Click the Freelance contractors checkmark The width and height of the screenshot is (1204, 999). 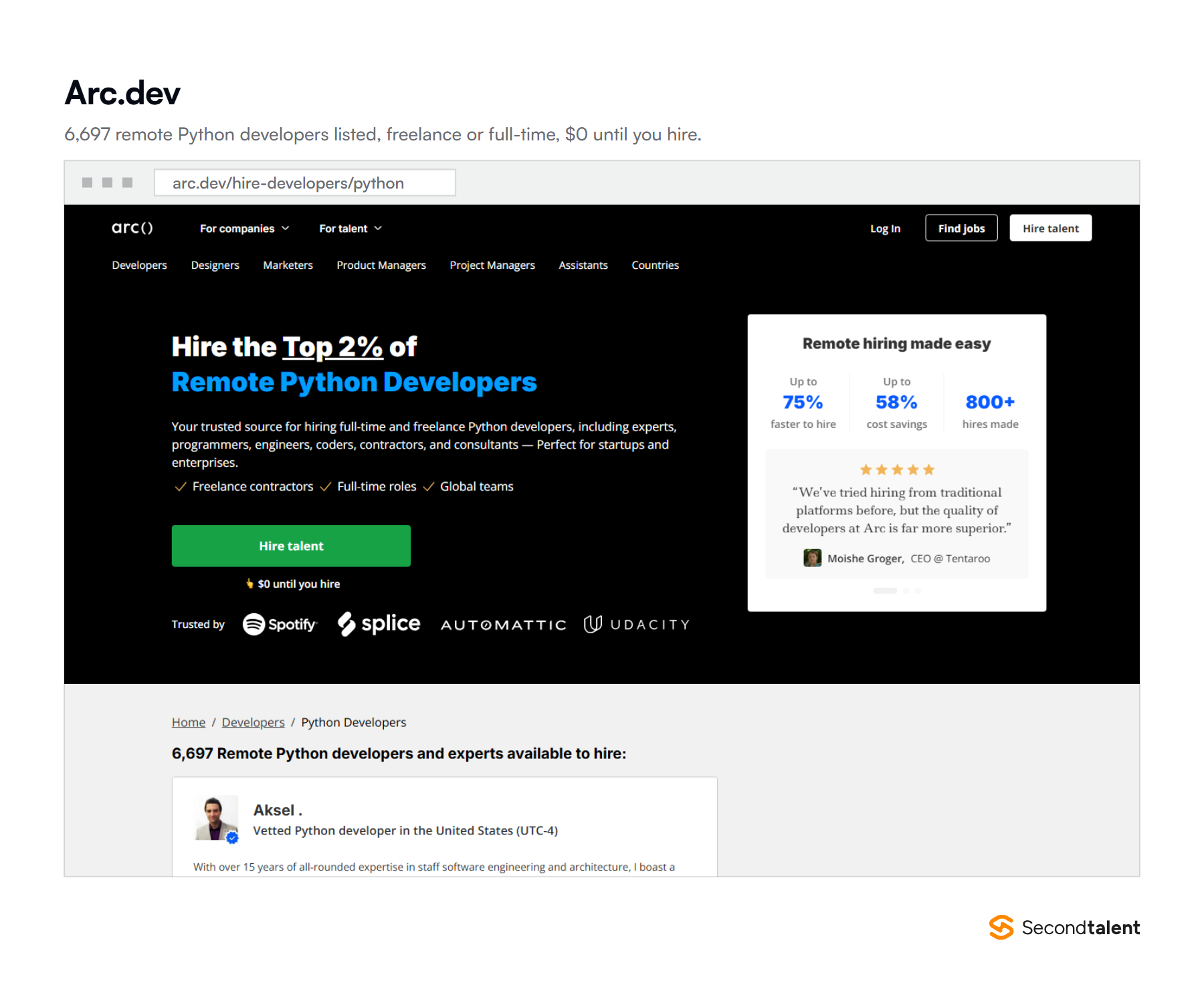(x=180, y=487)
